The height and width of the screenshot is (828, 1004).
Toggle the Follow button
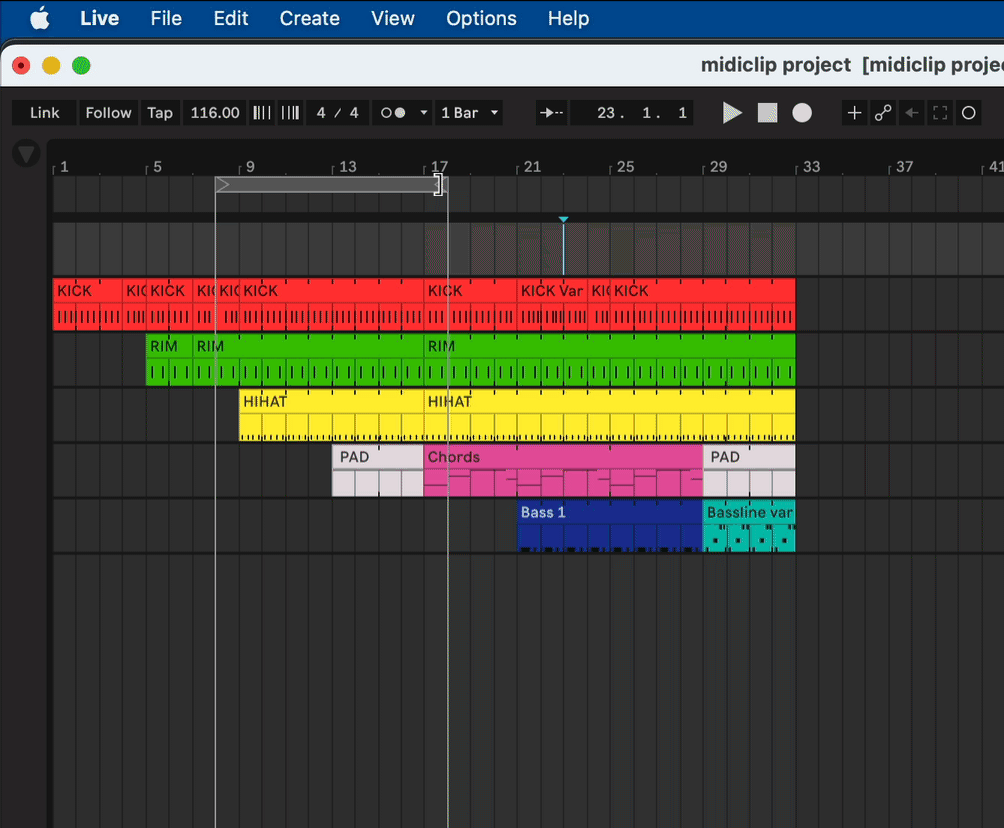108,113
